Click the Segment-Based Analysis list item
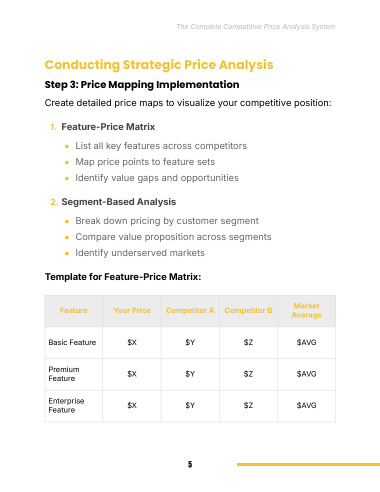The width and height of the screenshot is (380, 492). click(x=119, y=202)
